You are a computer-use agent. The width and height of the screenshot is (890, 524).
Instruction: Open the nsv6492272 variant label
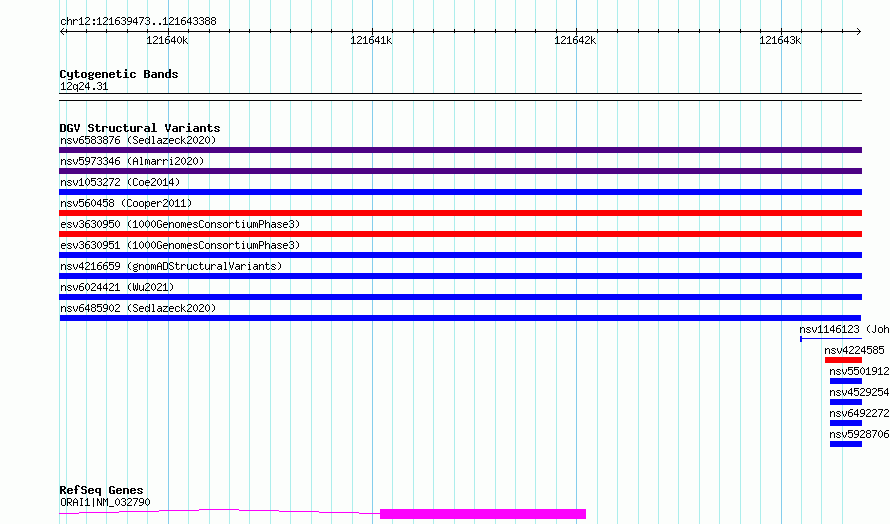click(x=859, y=413)
